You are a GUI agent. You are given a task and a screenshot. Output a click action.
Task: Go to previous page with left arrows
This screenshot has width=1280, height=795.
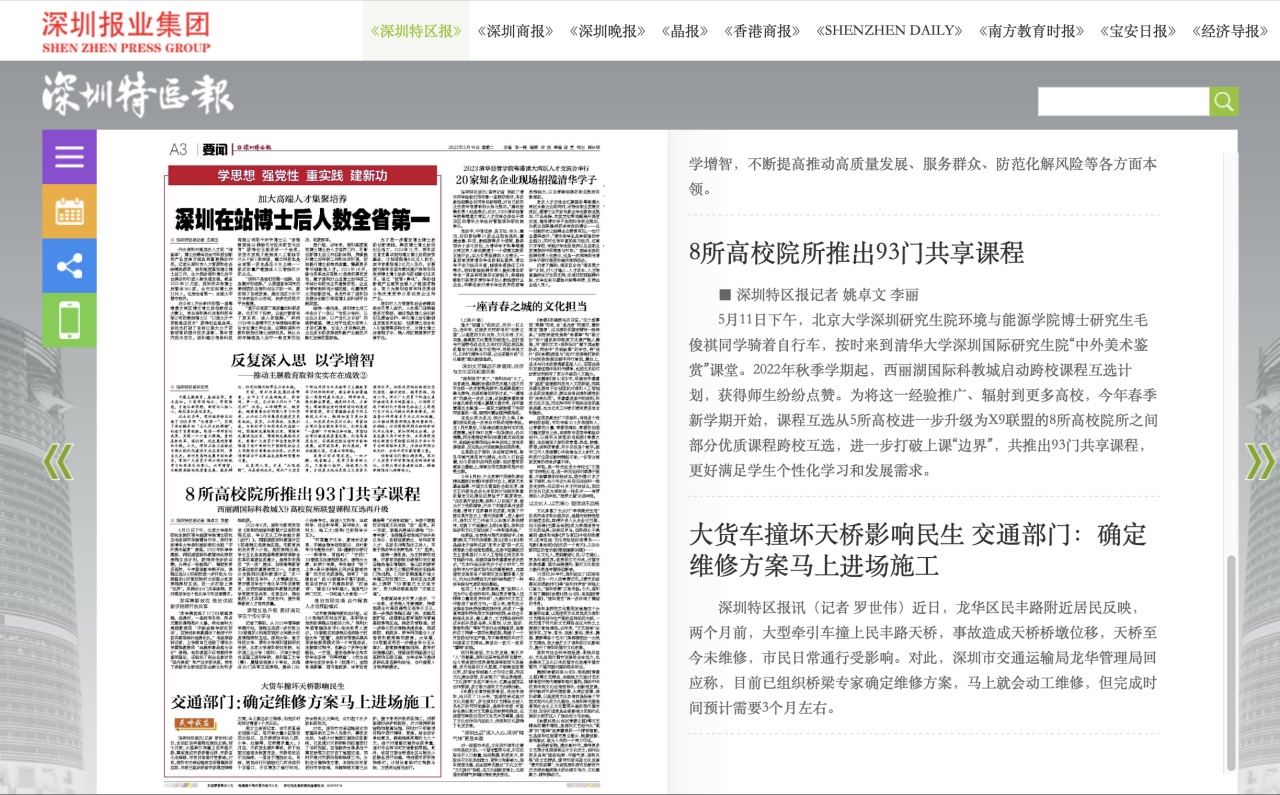[x=58, y=461]
